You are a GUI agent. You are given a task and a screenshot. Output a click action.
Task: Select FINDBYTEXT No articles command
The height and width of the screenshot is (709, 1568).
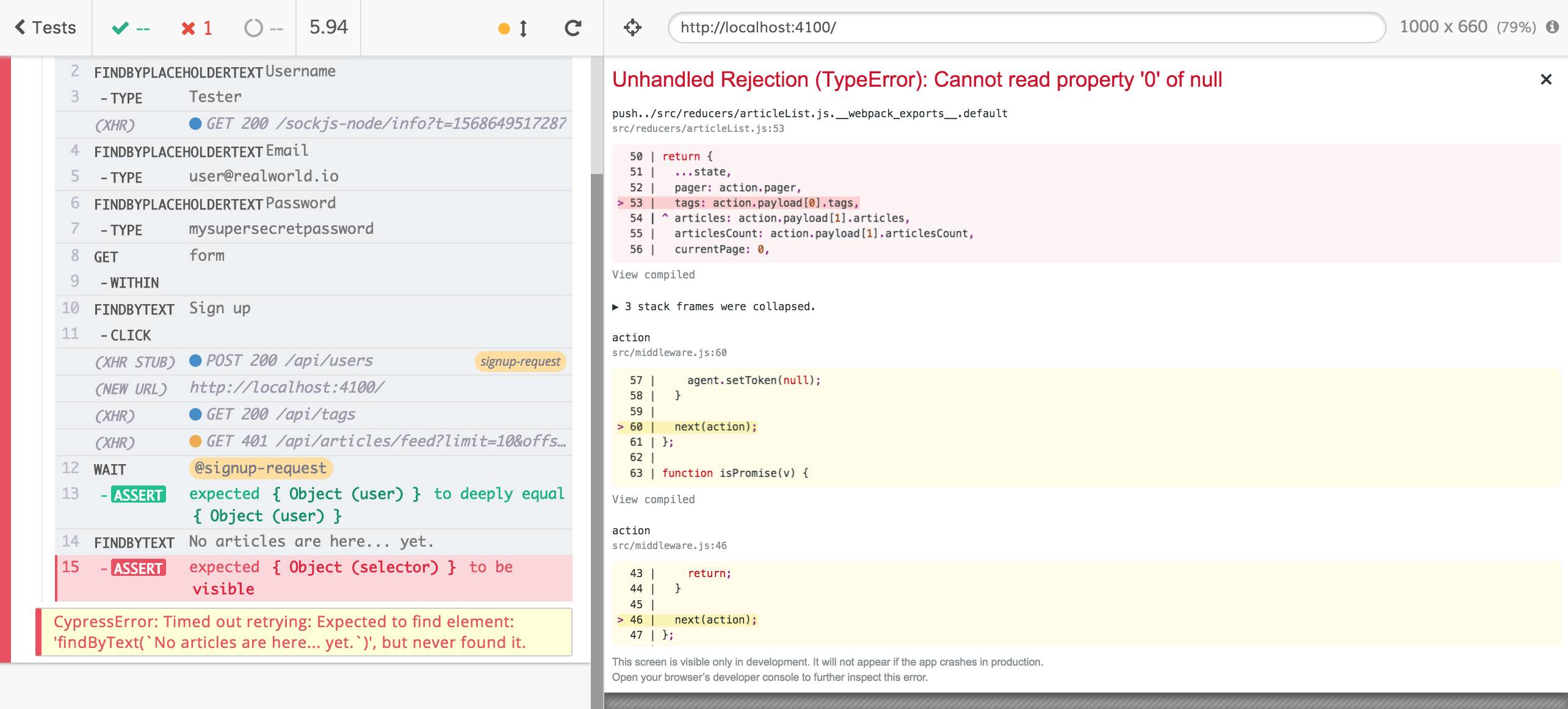[x=314, y=542]
